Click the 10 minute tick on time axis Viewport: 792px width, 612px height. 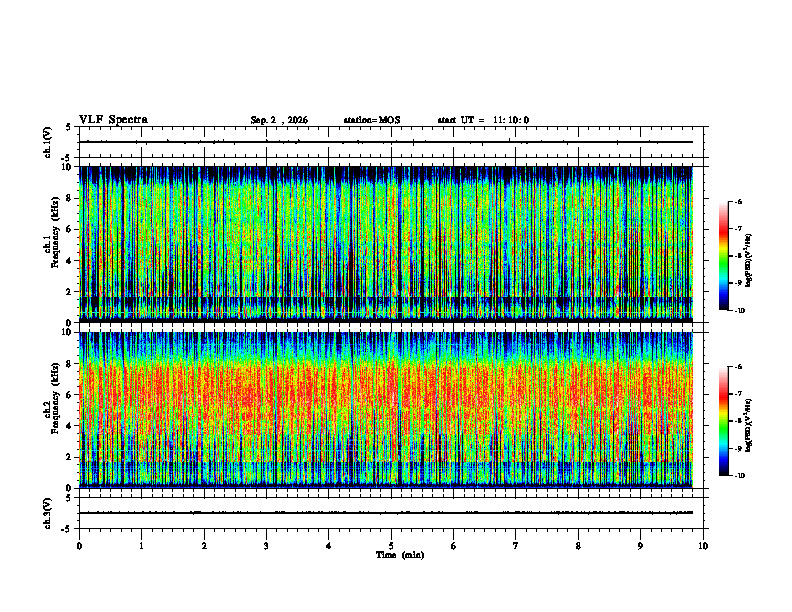click(703, 546)
